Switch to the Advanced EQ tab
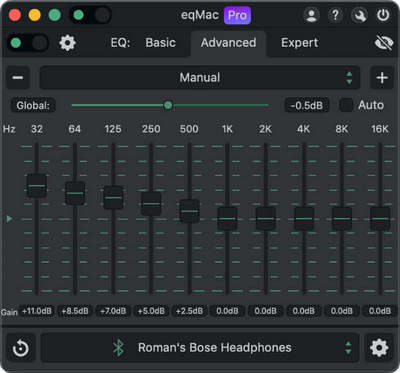 [x=228, y=43]
